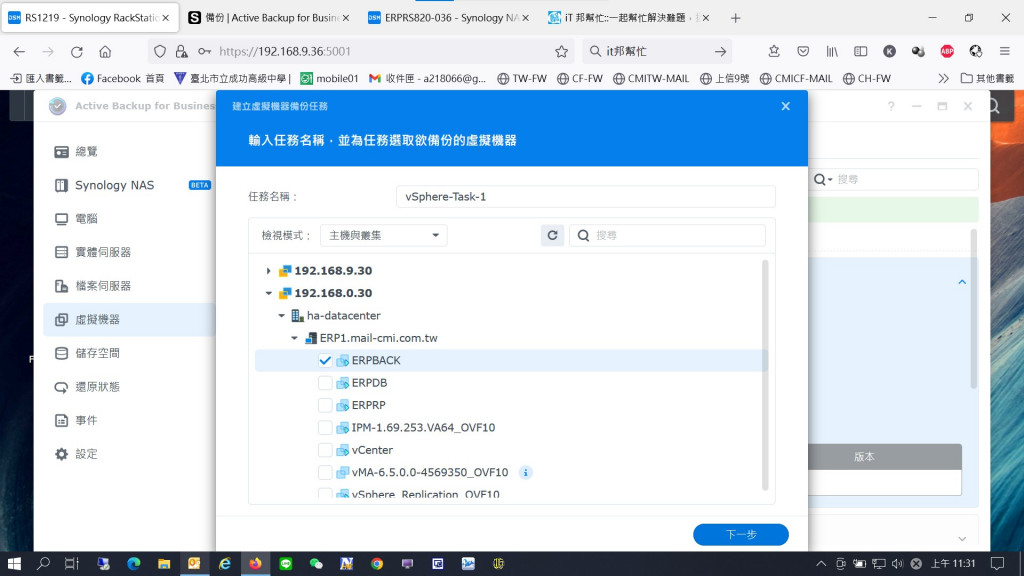This screenshot has height=576, width=1024.
Task: Switch to the RS1219 Synology browser tab
Action: pos(89,18)
